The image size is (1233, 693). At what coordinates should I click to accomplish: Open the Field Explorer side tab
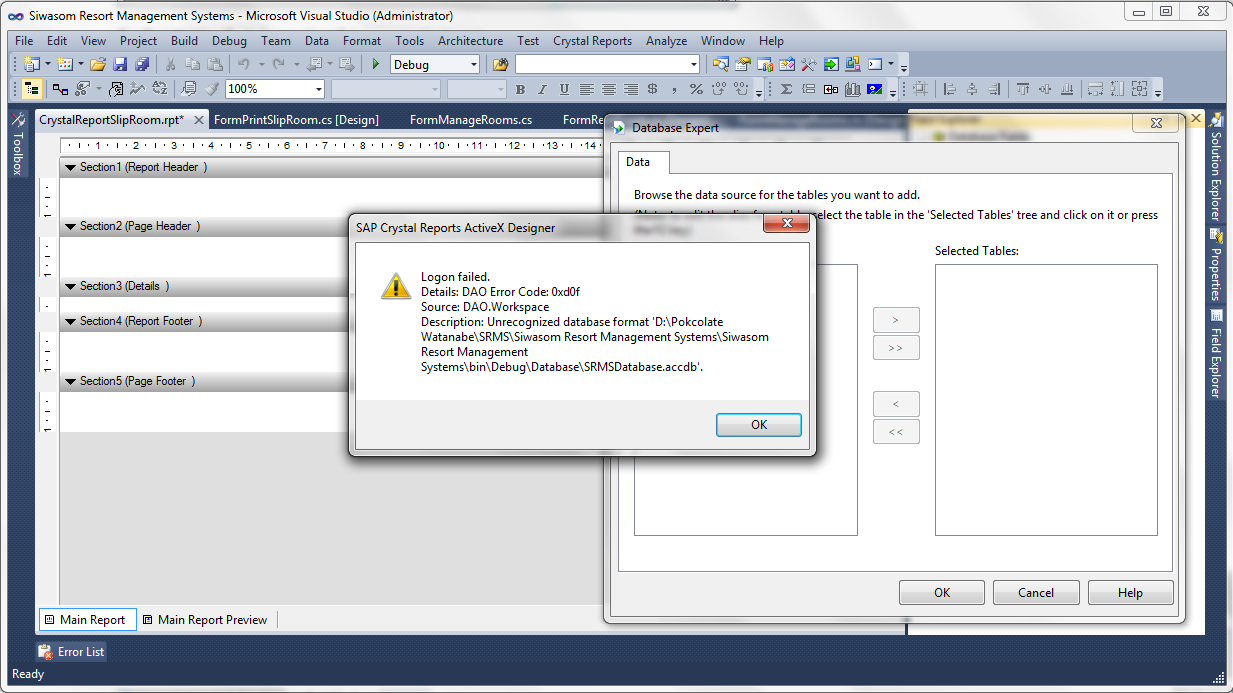point(1216,354)
